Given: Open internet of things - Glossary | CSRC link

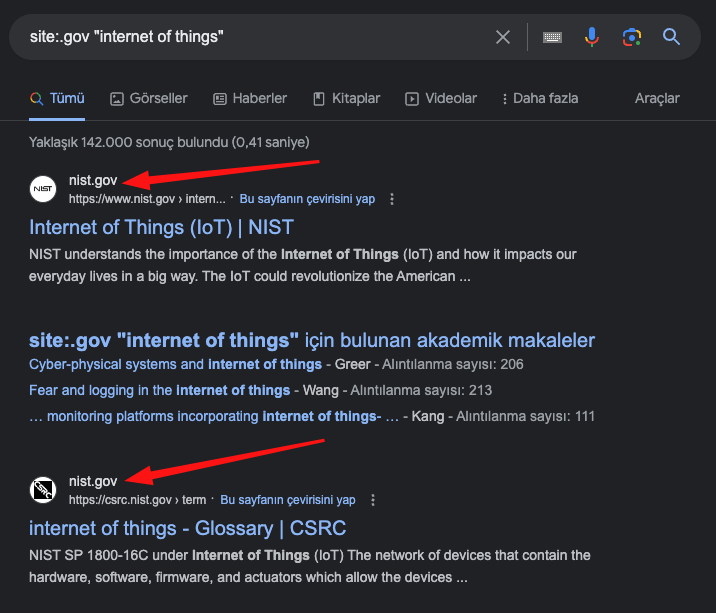Looking at the screenshot, I should [187, 528].
